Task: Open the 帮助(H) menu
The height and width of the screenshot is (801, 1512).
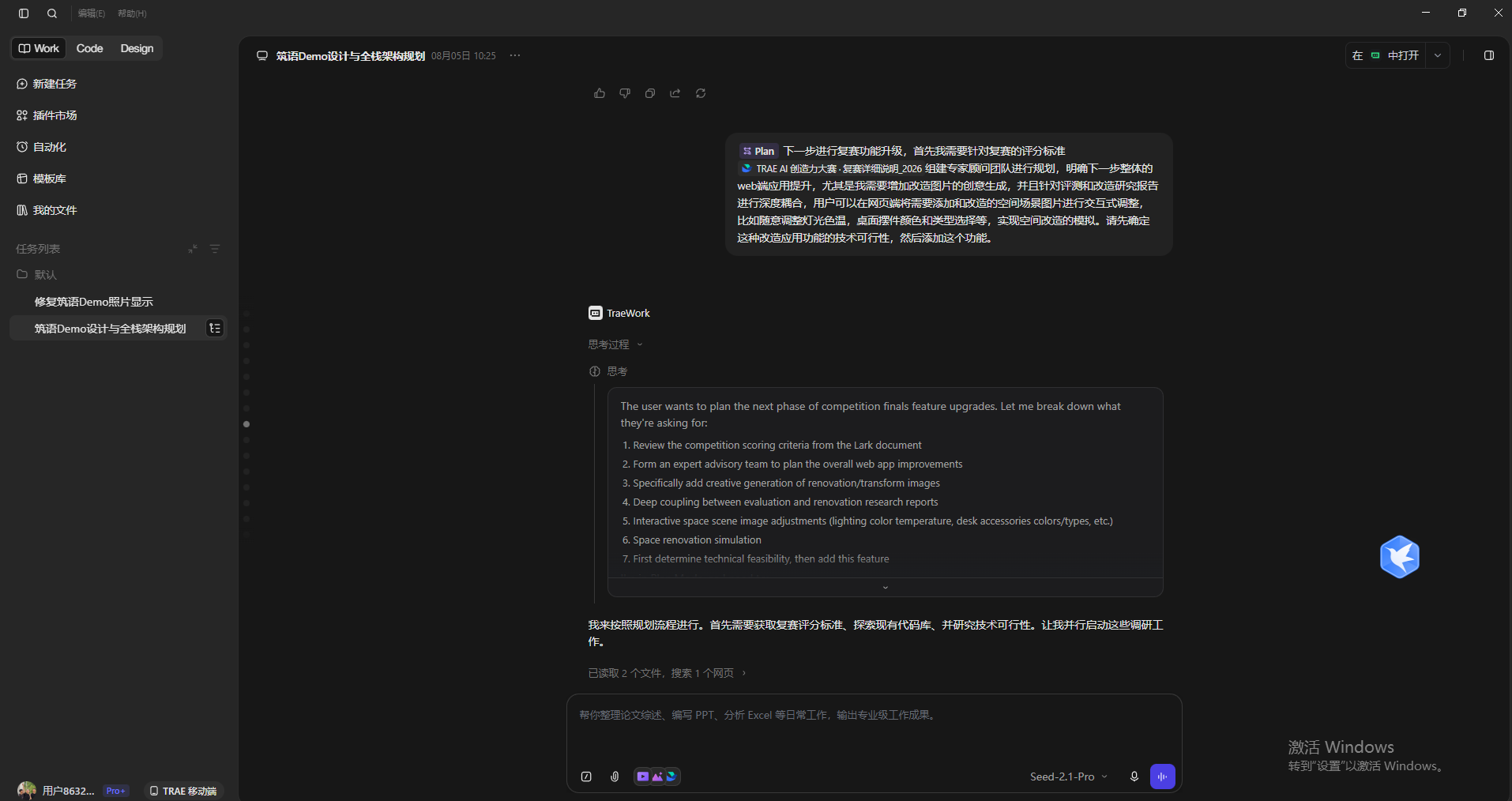Action: coord(132,13)
